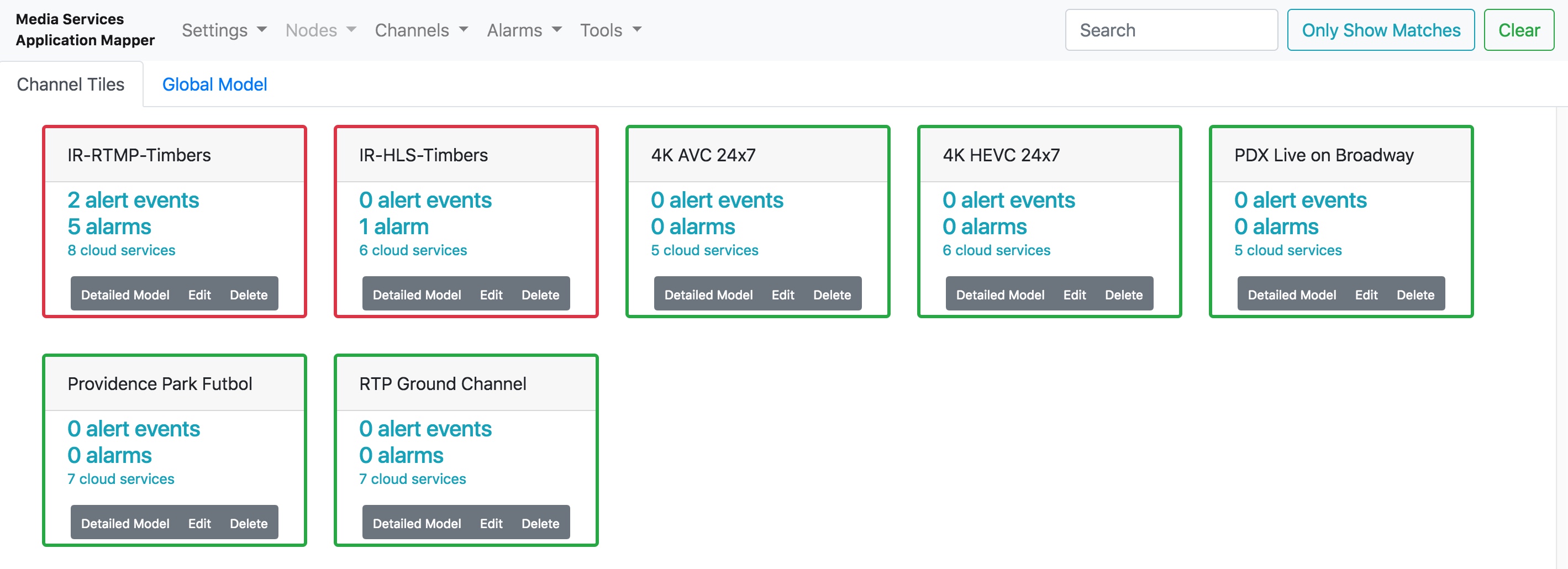Delete the Providence Park Futbol channel
Viewport: 1568px width, 569px height.
[x=248, y=523]
